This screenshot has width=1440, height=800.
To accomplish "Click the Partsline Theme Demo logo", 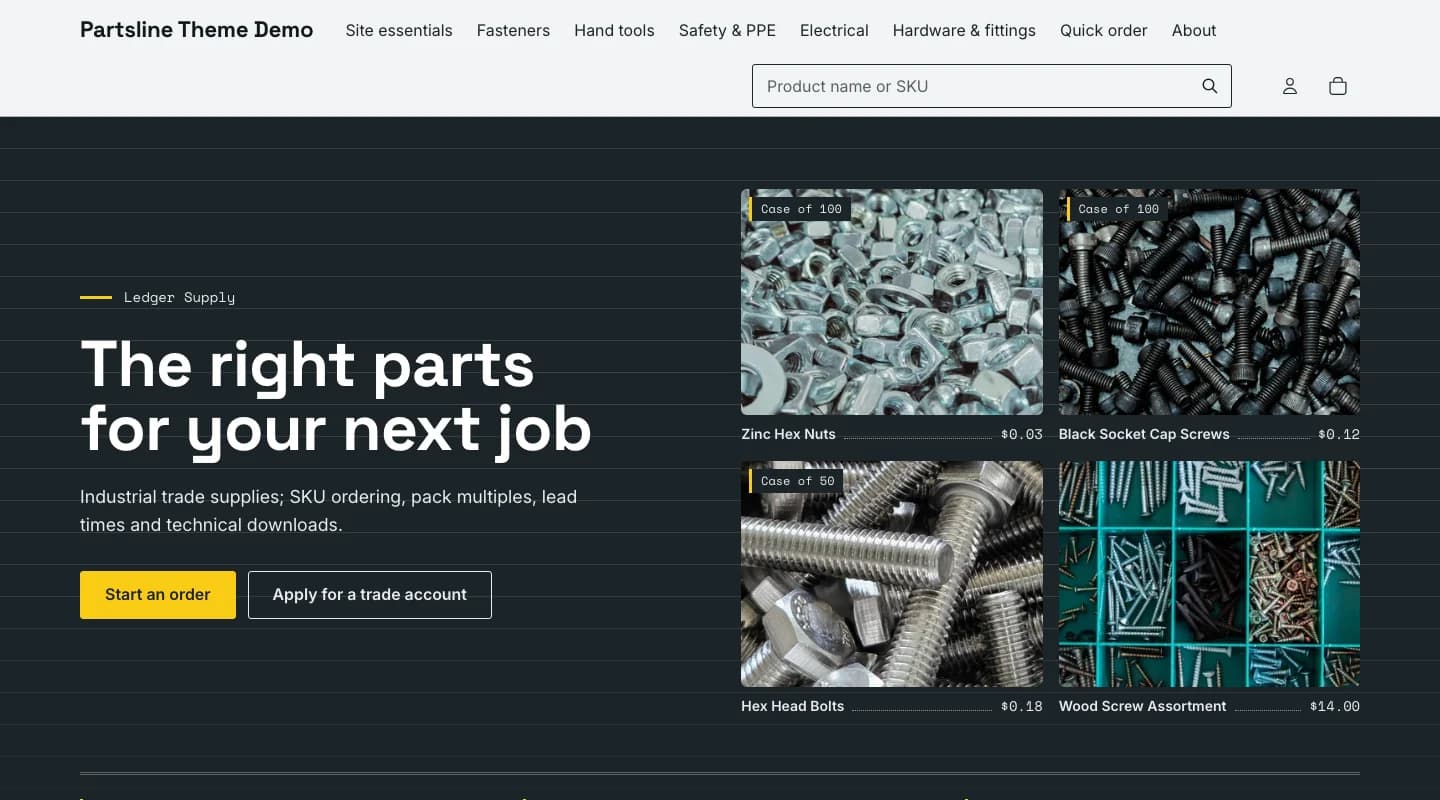I will (197, 30).
